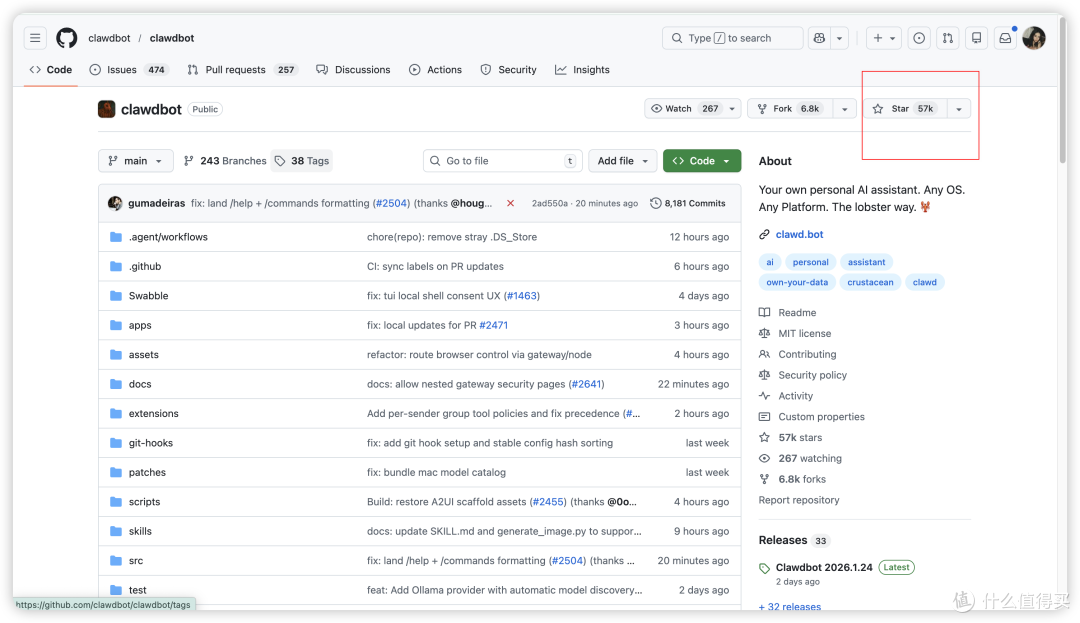Open the Swabble folder
The width and height of the screenshot is (1080, 623).
point(148,296)
